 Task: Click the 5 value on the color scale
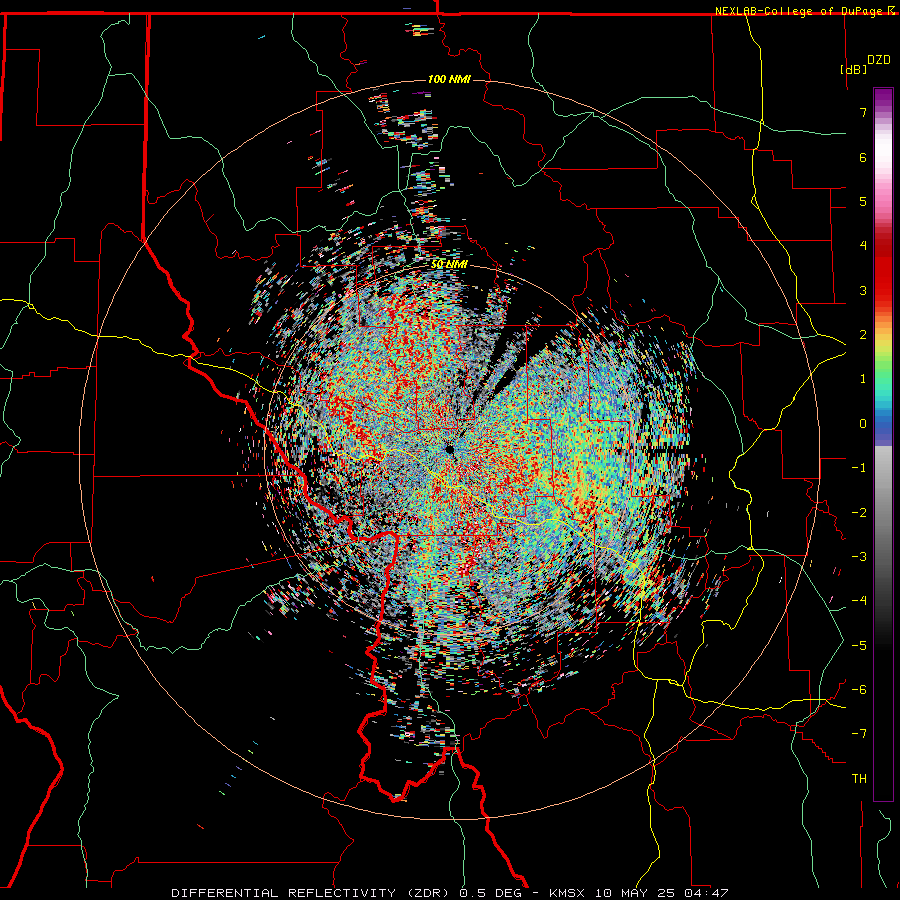click(863, 201)
